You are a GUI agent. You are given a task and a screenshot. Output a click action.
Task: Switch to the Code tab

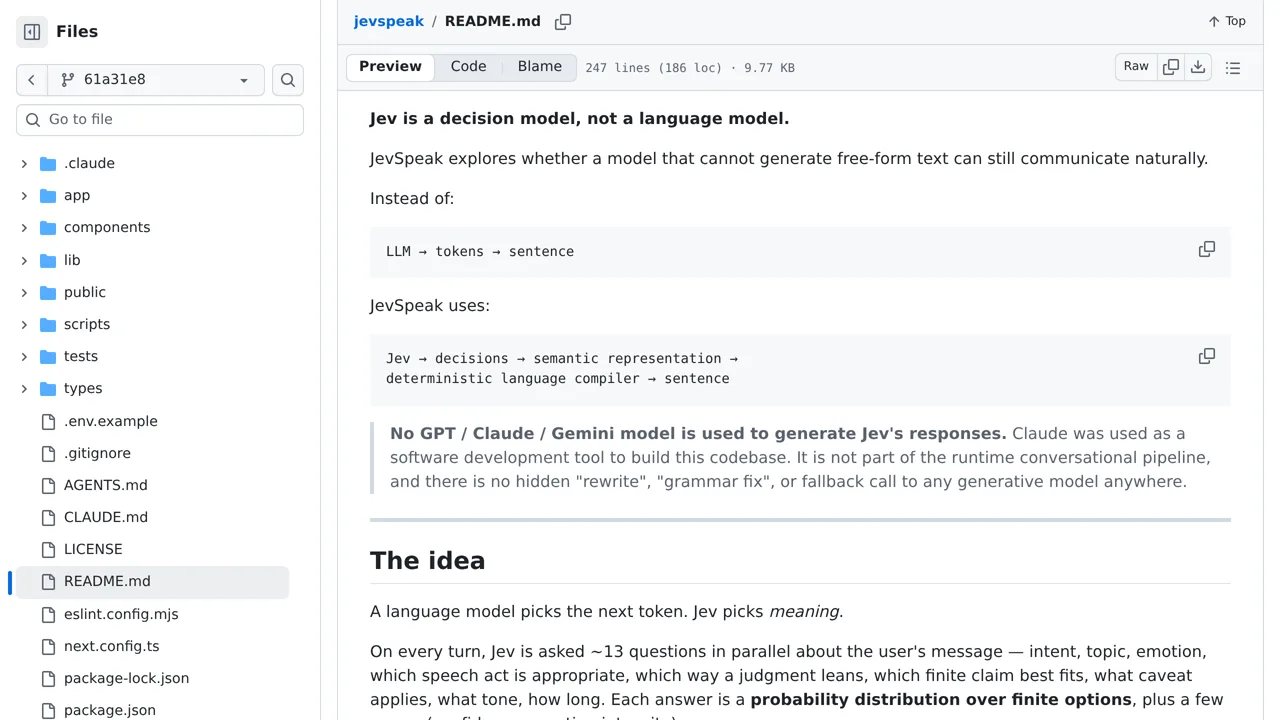point(468,67)
